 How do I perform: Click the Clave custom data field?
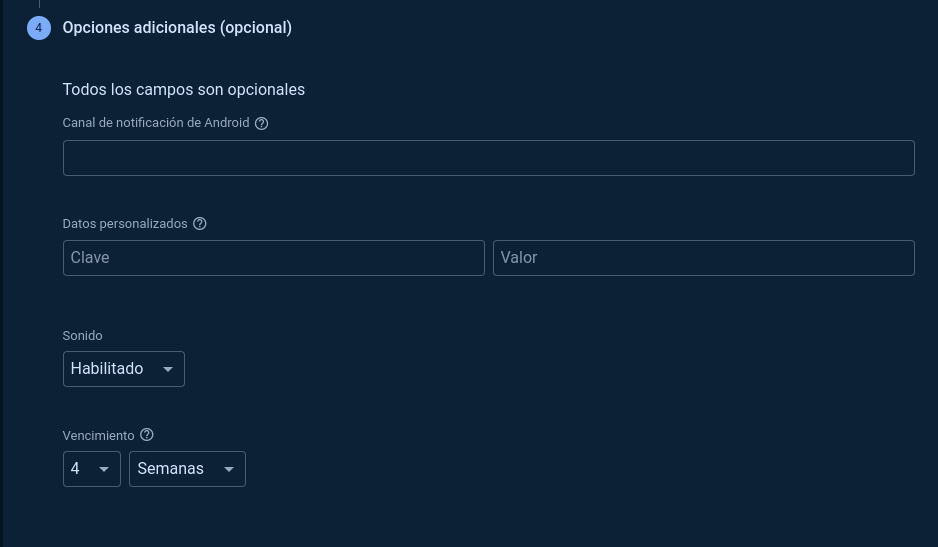tap(273, 258)
